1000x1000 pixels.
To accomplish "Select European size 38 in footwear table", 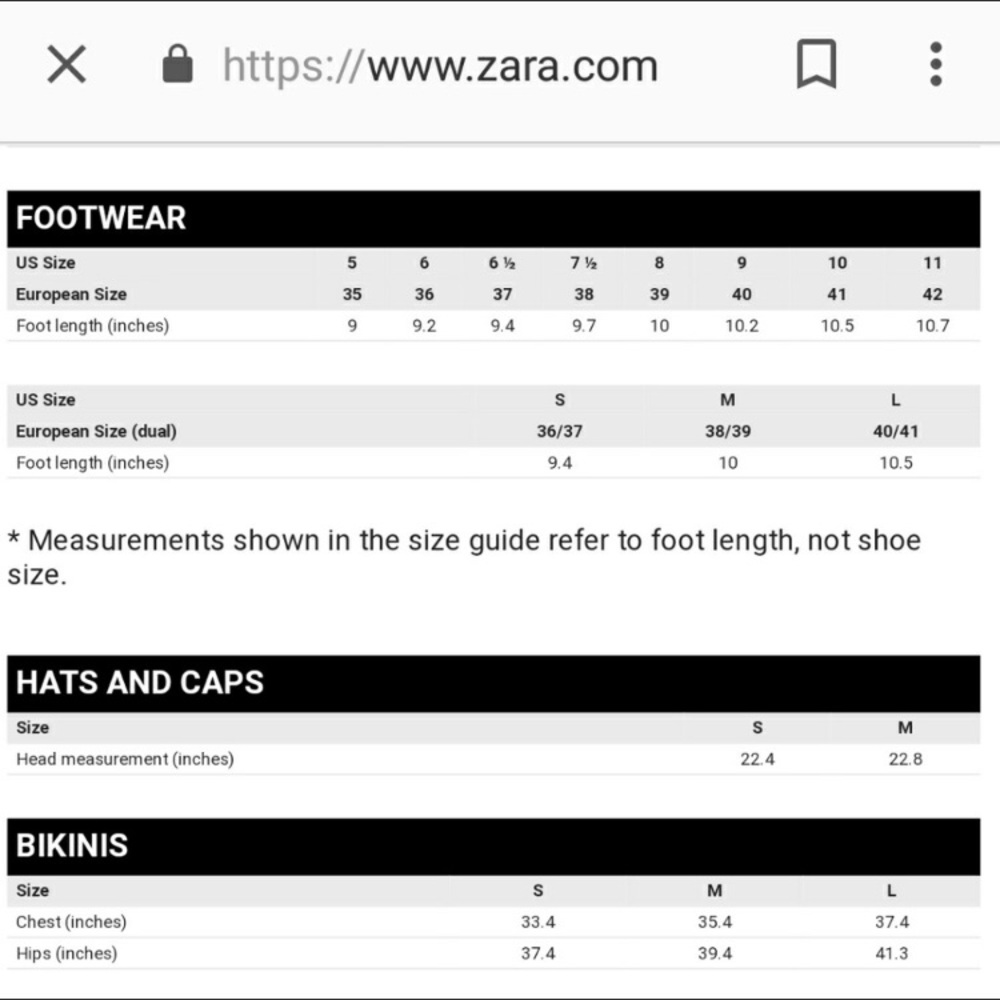I will pyautogui.click(x=584, y=294).
